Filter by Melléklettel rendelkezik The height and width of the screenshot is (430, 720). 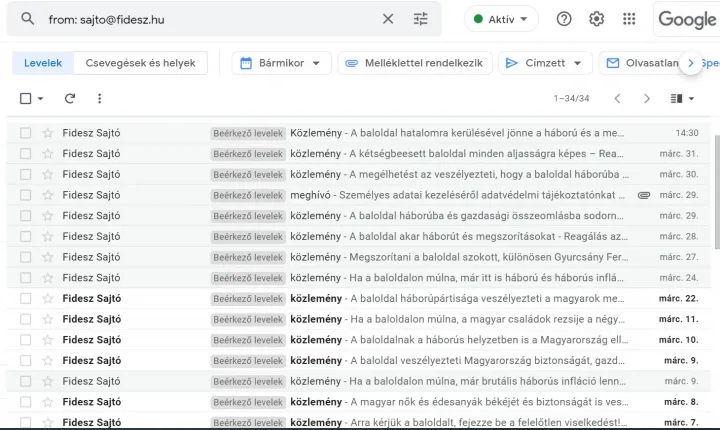[415, 63]
